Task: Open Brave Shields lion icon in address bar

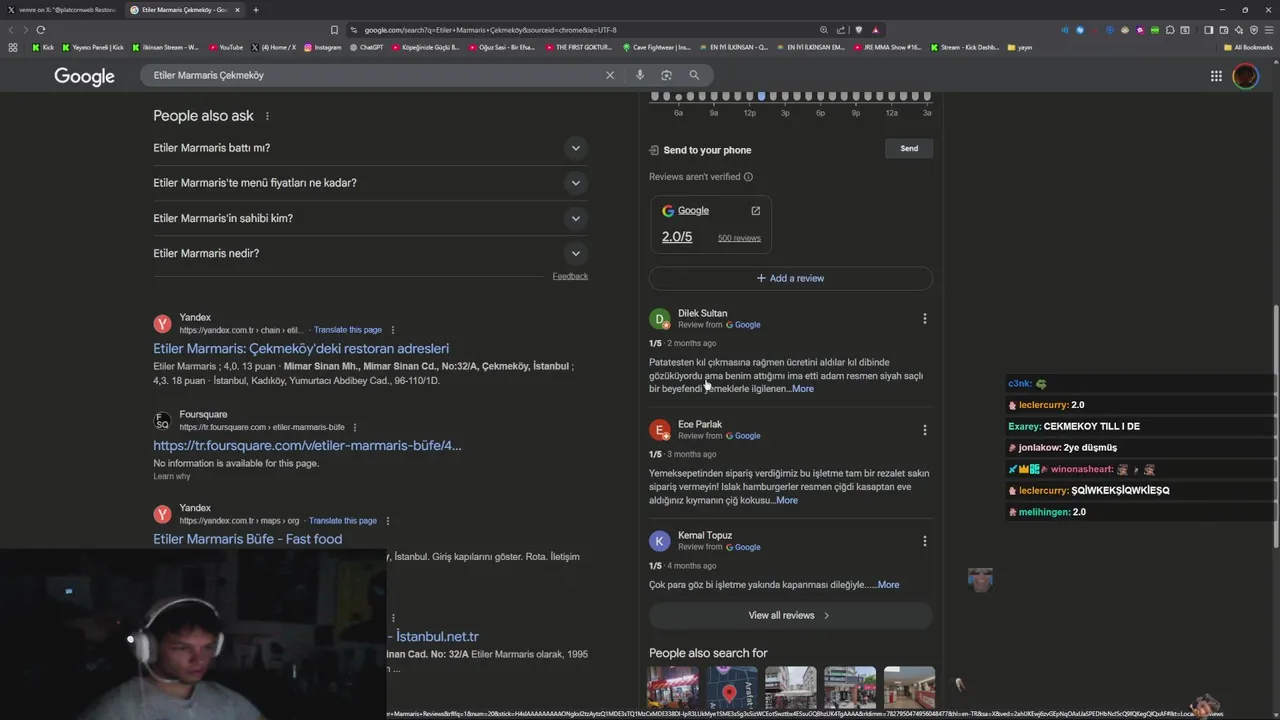Action: coord(858,30)
